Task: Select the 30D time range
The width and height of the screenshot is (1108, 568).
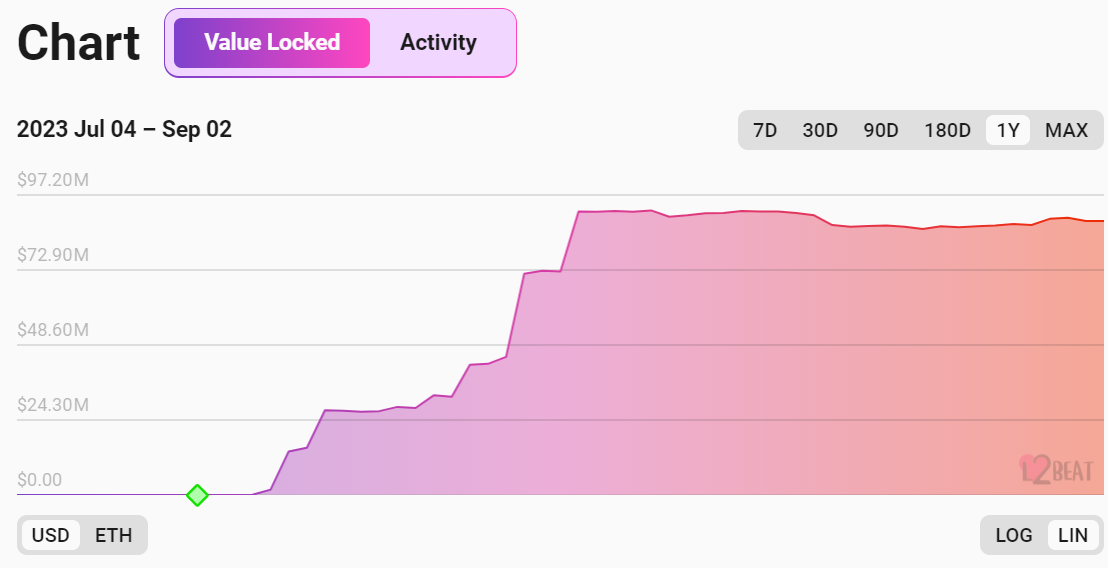Action: pos(820,131)
